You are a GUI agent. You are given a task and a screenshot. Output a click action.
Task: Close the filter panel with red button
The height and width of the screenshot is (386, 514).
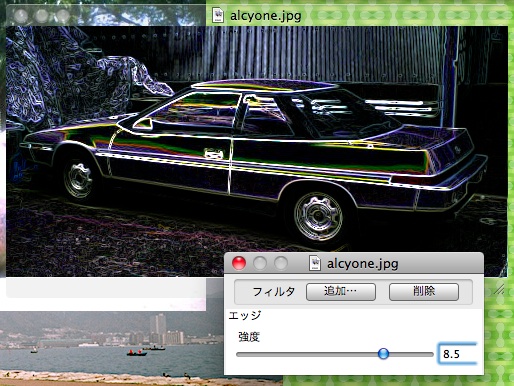pyautogui.click(x=239, y=263)
